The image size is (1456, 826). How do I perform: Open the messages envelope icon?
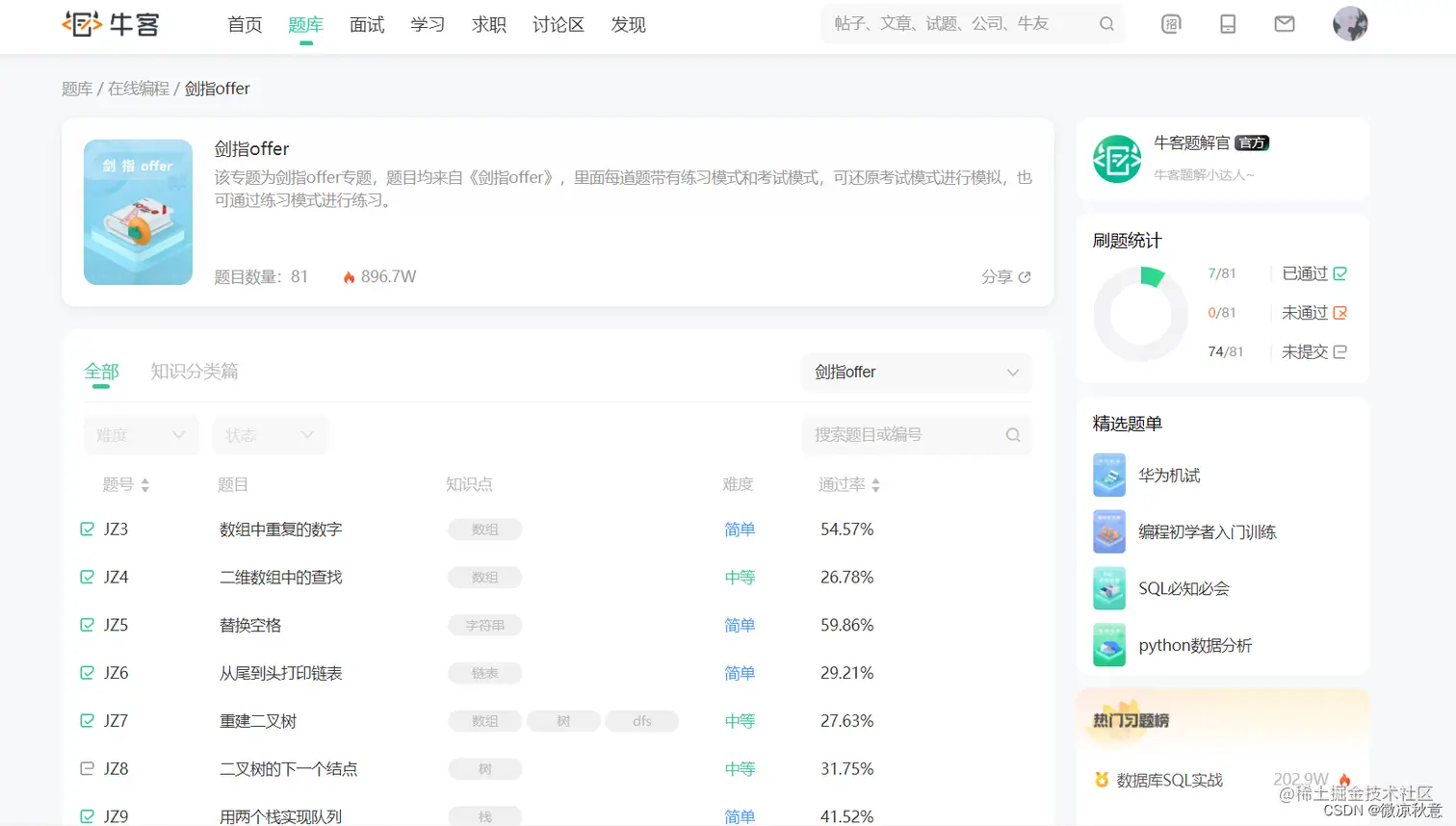[x=1285, y=24]
